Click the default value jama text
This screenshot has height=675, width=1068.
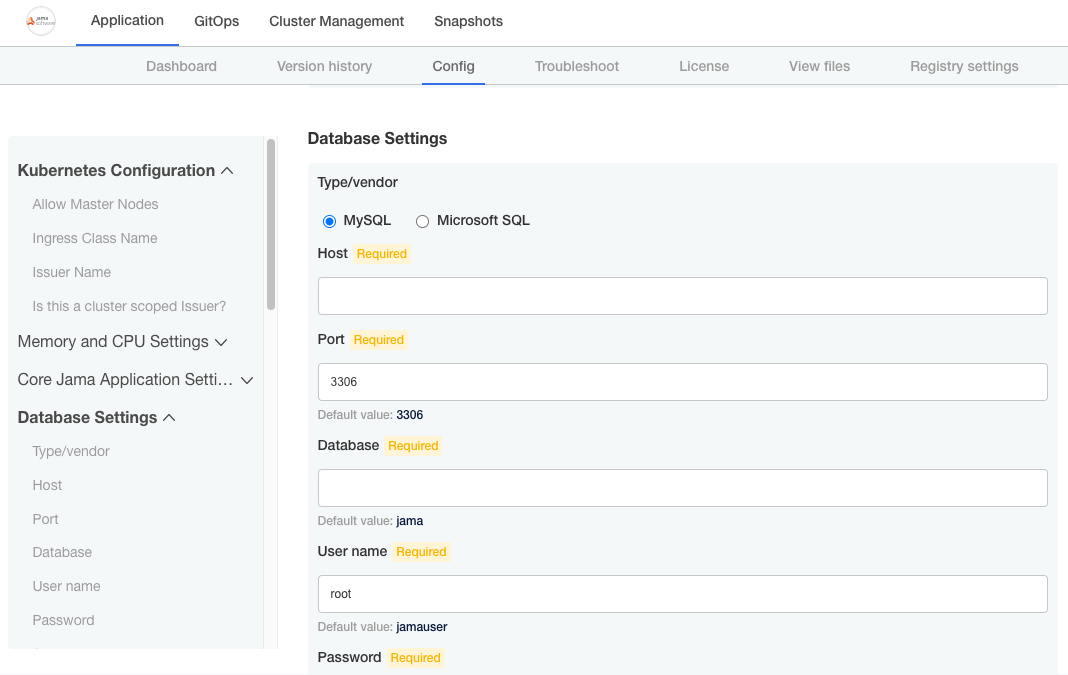pos(409,521)
